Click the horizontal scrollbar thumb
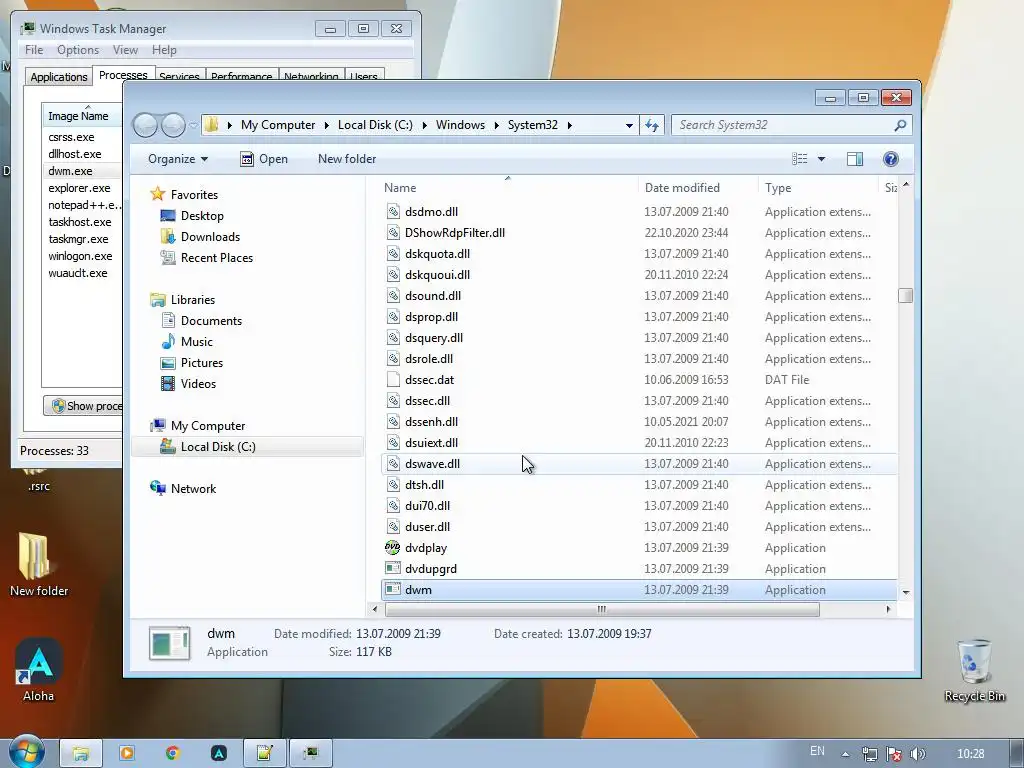 click(601, 609)
